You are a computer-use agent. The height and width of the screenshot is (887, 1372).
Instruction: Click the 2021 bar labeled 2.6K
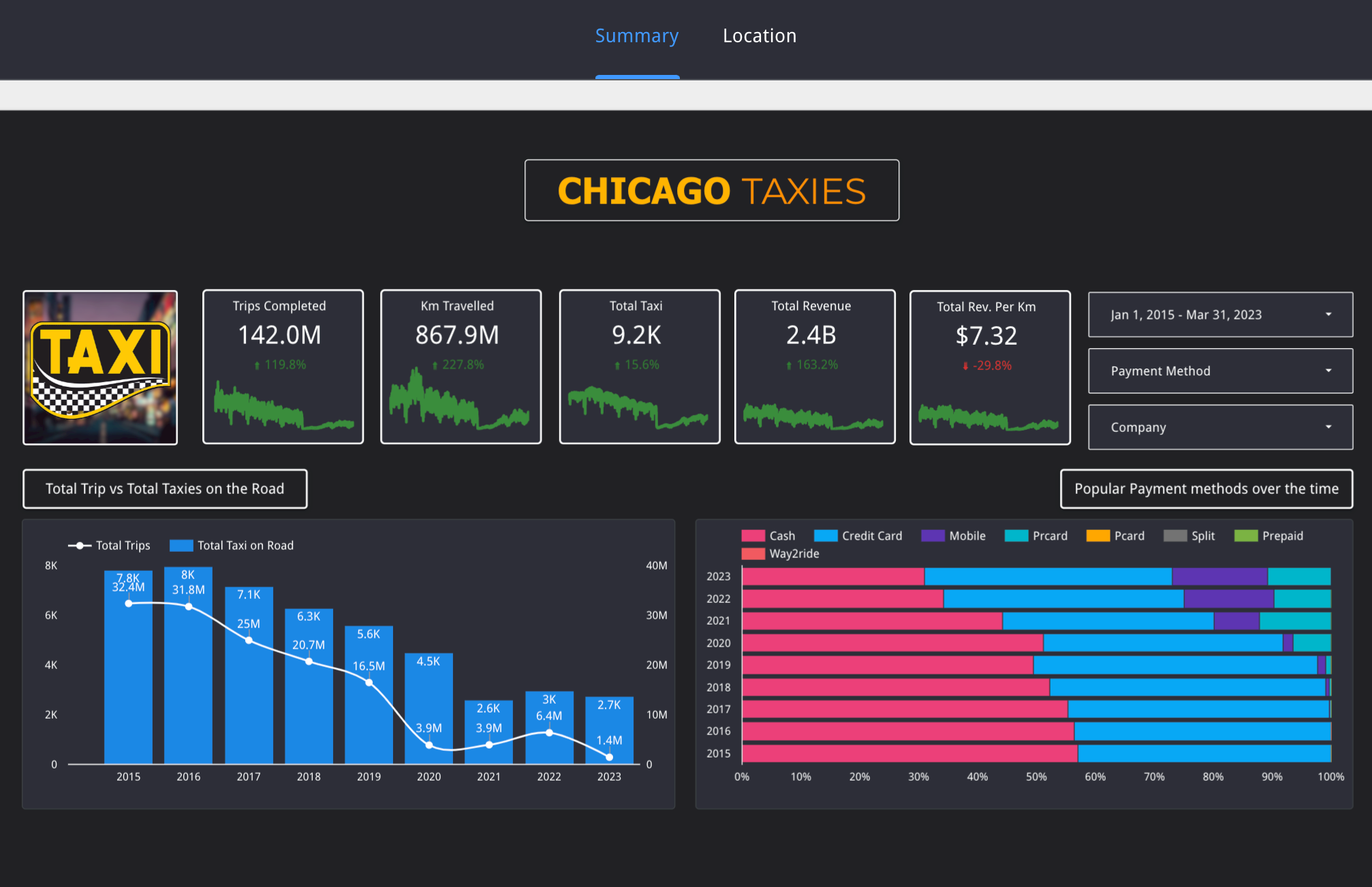pyautogui.click(x=488, y=732)
